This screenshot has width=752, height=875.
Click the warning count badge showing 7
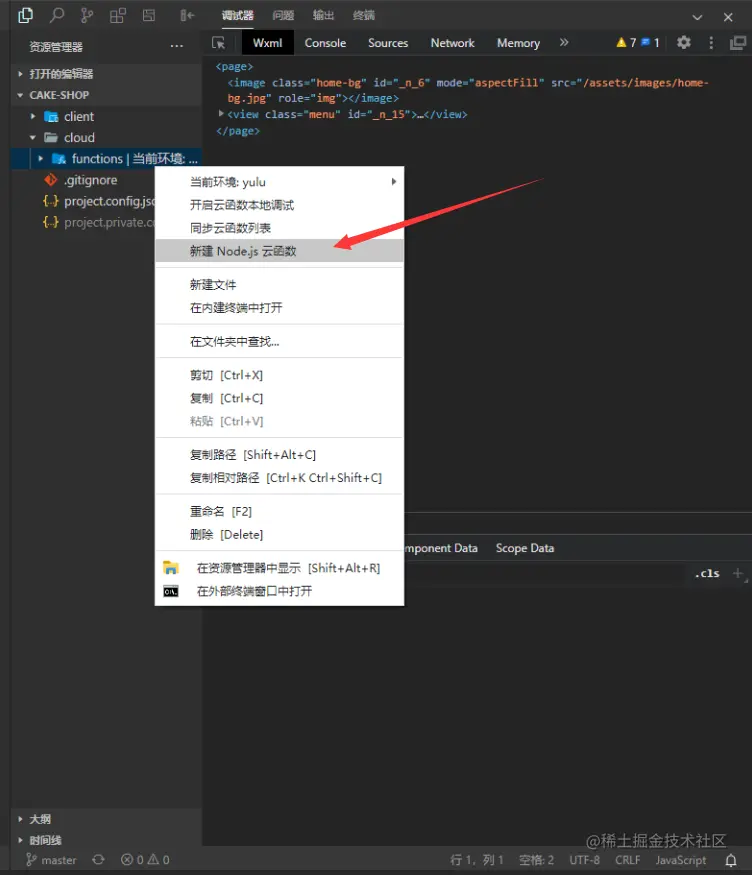[x=626, y=43]
